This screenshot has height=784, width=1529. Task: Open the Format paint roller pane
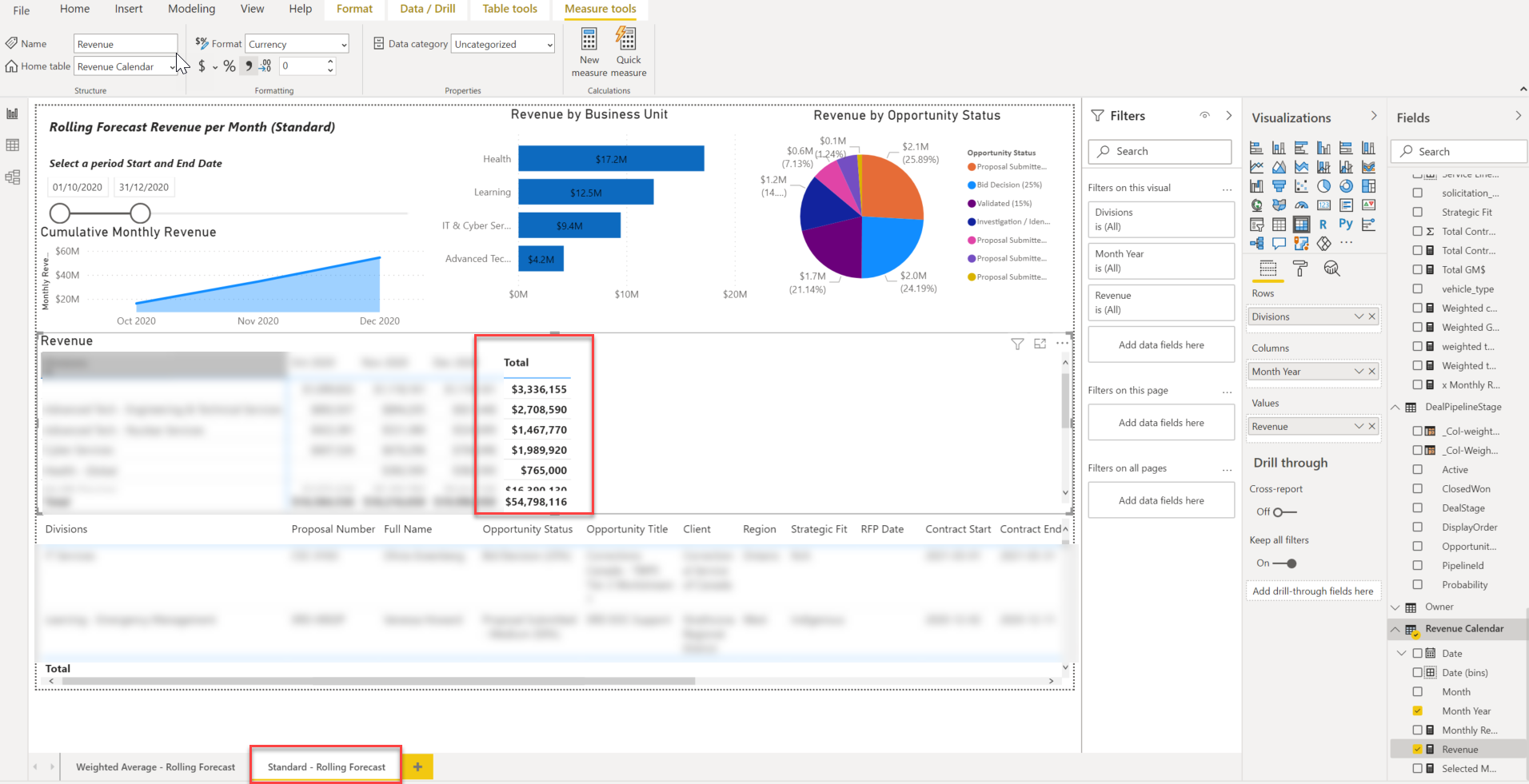(1300, 269)
